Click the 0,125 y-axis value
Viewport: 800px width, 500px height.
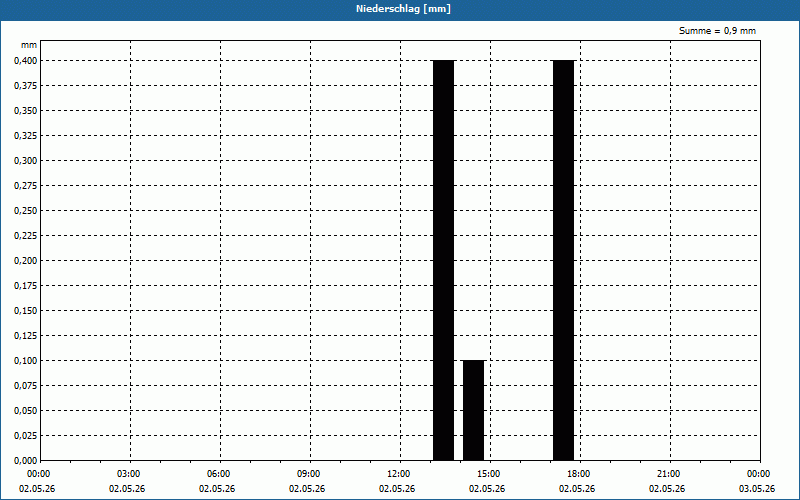[25, 336]
